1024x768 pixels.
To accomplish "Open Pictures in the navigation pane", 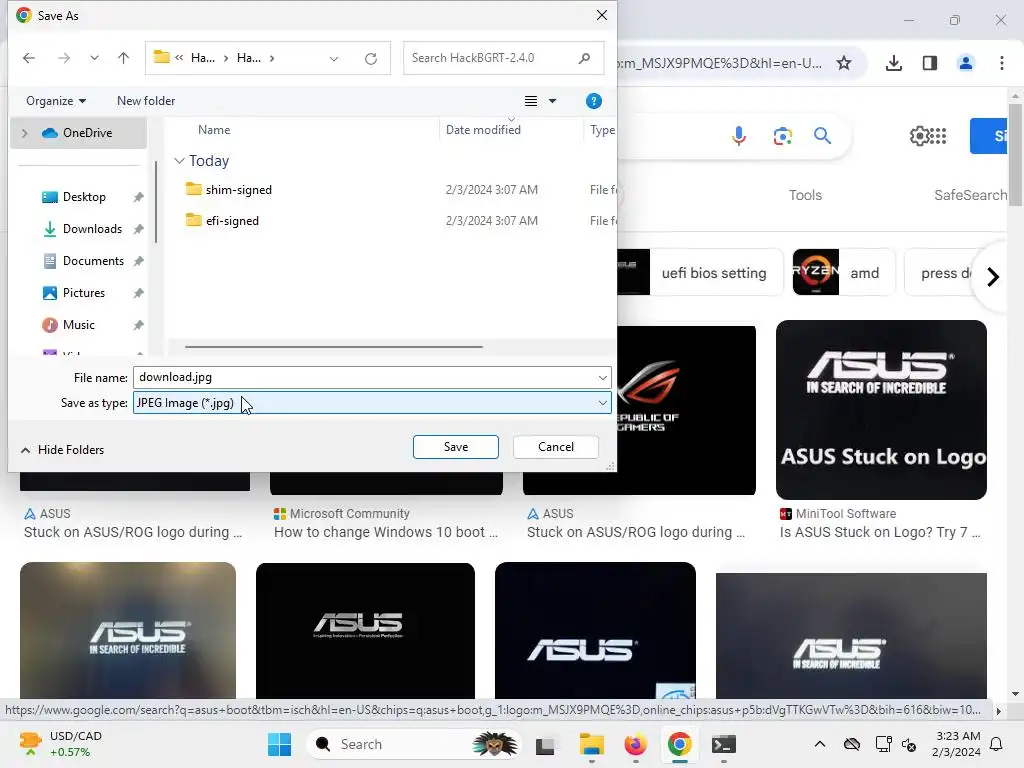I will (x=84, y=293).
